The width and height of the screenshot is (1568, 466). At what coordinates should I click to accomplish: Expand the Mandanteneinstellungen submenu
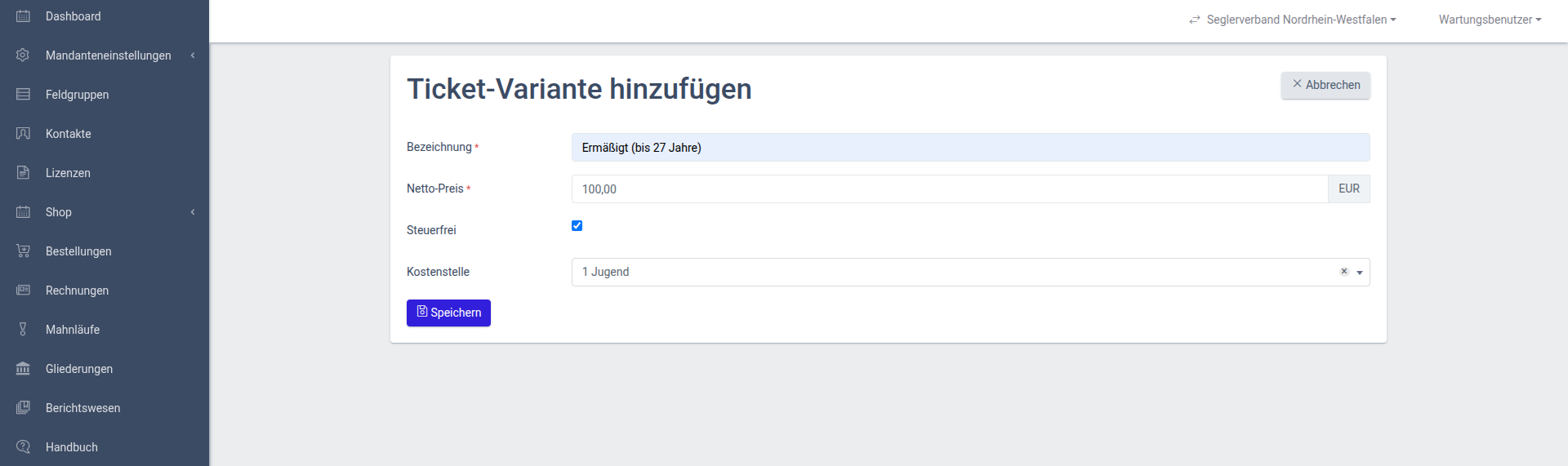coord(193,55)
